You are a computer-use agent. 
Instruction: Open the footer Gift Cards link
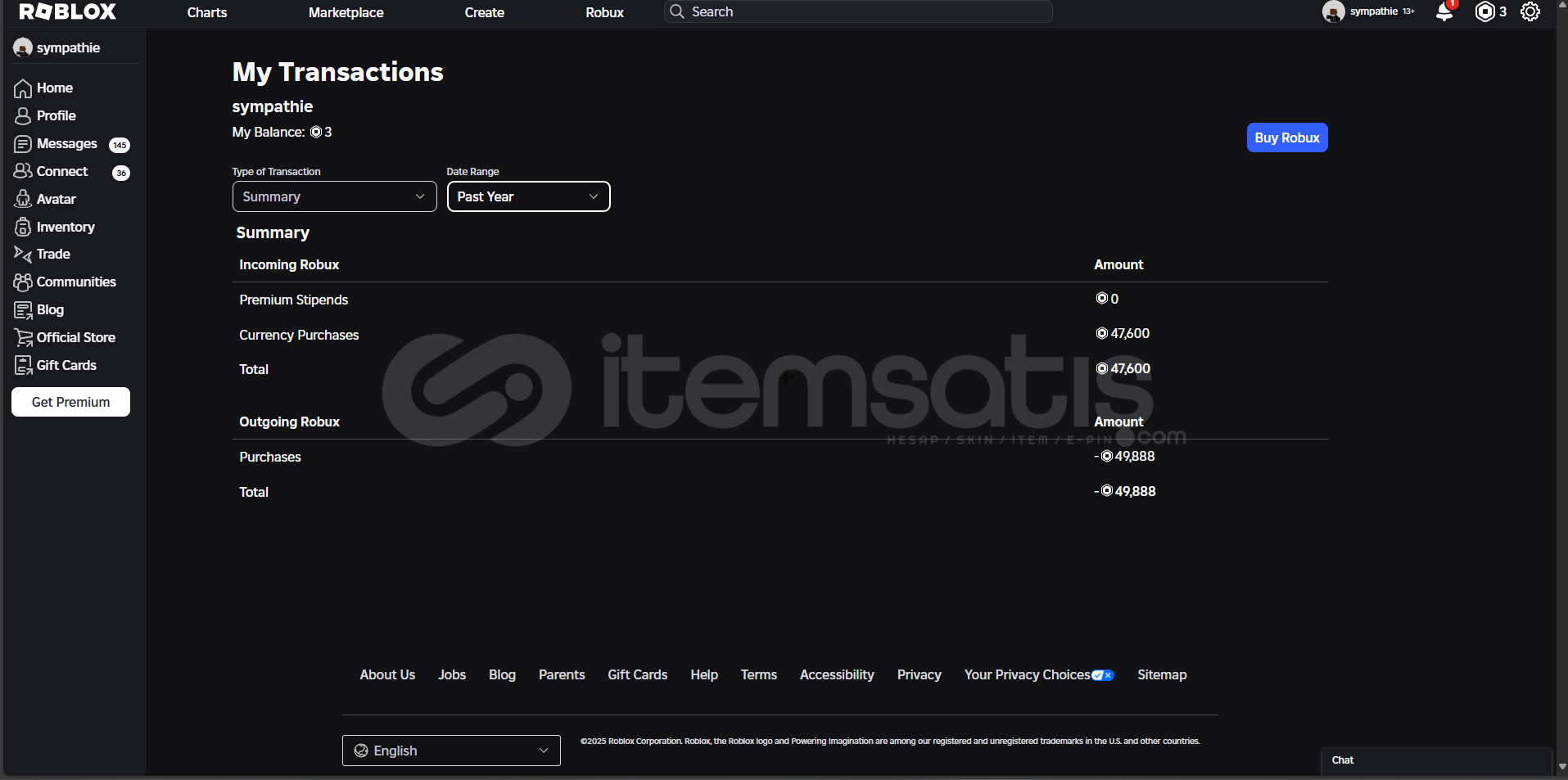(x=638, y=674)
